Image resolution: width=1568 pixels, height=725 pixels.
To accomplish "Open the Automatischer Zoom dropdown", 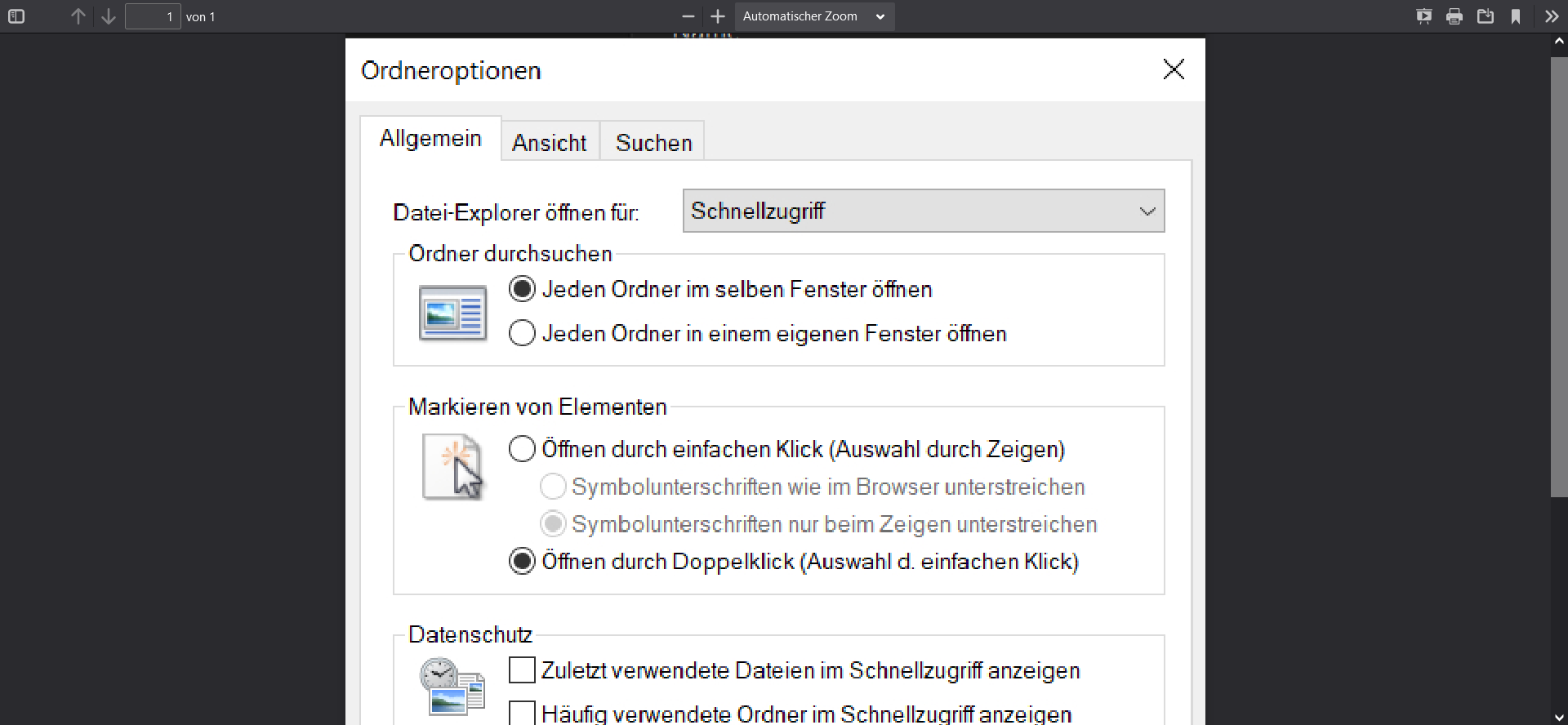I will pos(814,16).
